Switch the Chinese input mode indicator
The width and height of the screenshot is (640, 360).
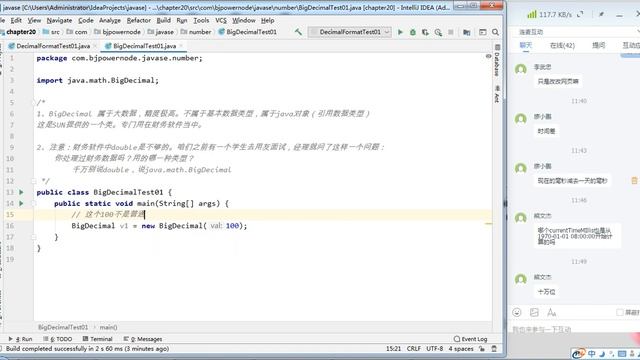591,353
